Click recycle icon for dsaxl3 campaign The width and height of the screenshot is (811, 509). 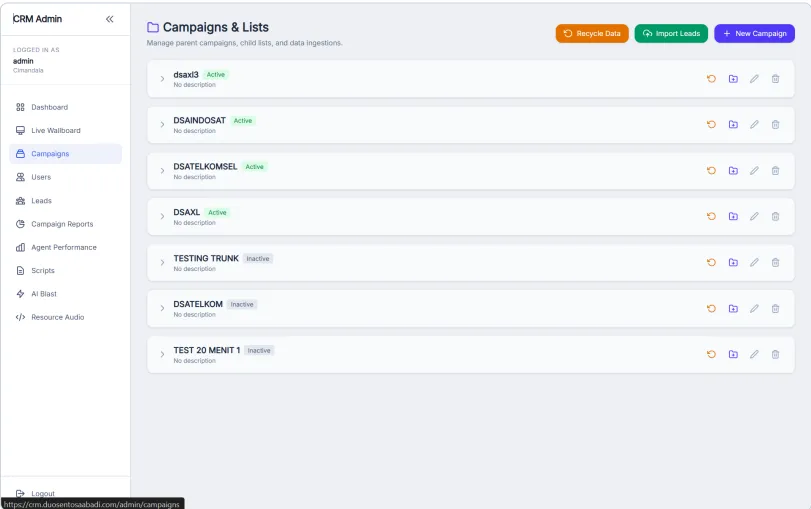pyautogui.click(x=711, y=79)
